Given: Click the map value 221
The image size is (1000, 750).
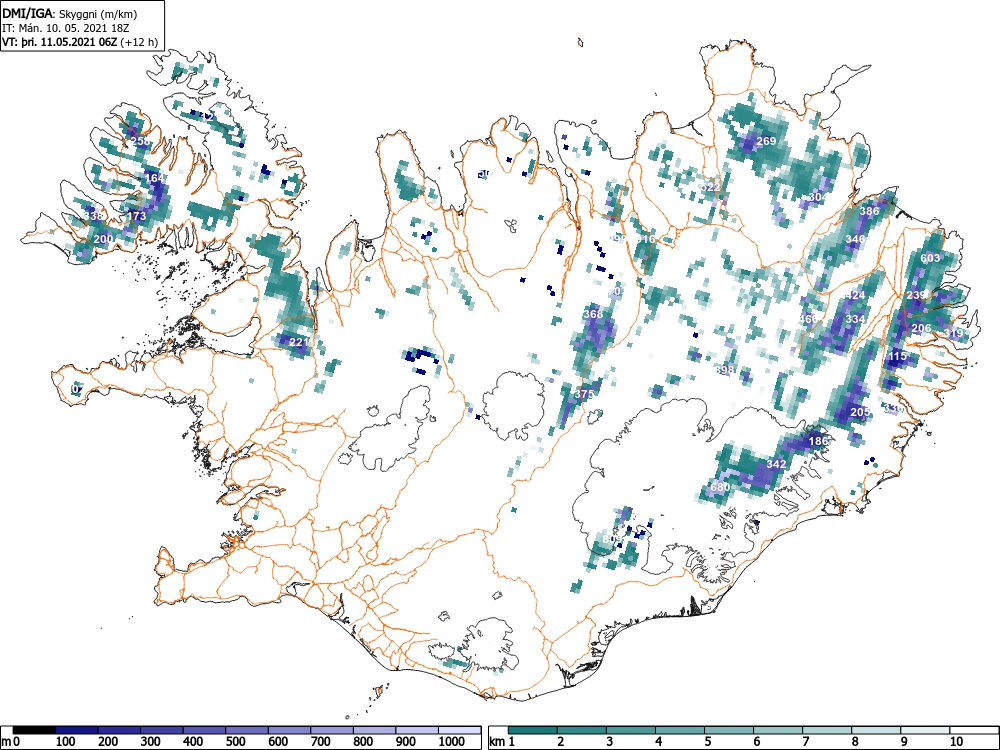Looking at the screenshot, I should tap(298, 342).
